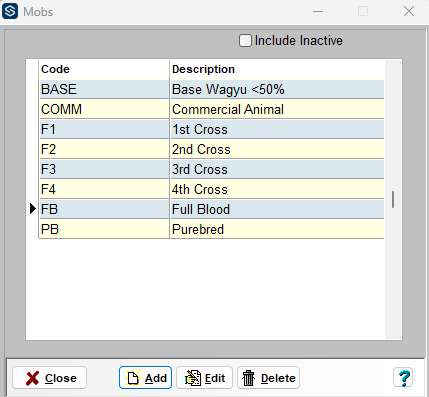Click the red X icon on Close
The width and height of the screenshot is (429, 397).
(32, 378)
